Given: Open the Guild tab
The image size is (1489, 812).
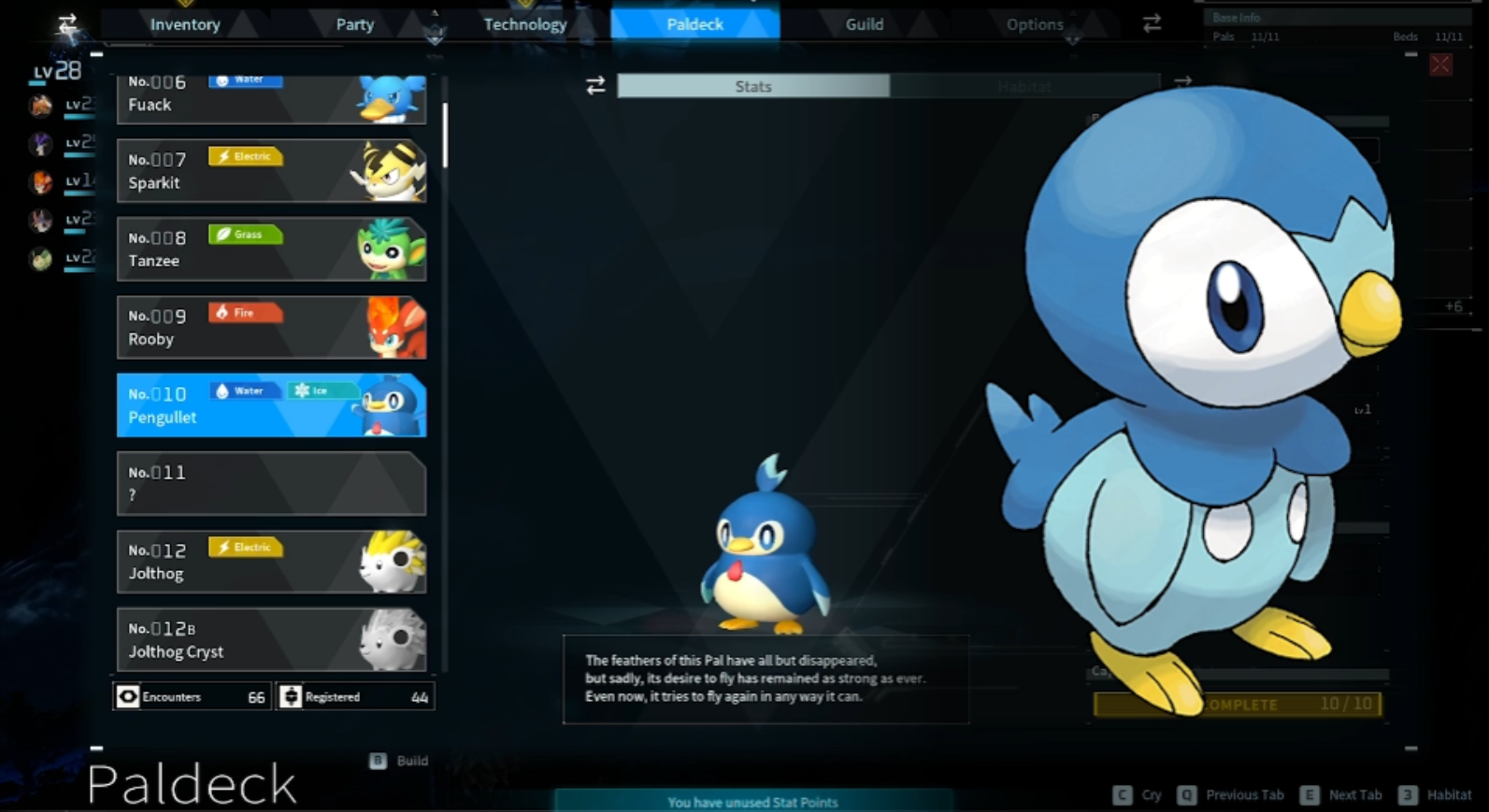Looking at the screenshot, I should pyautogui.click(x=865, y=24).
